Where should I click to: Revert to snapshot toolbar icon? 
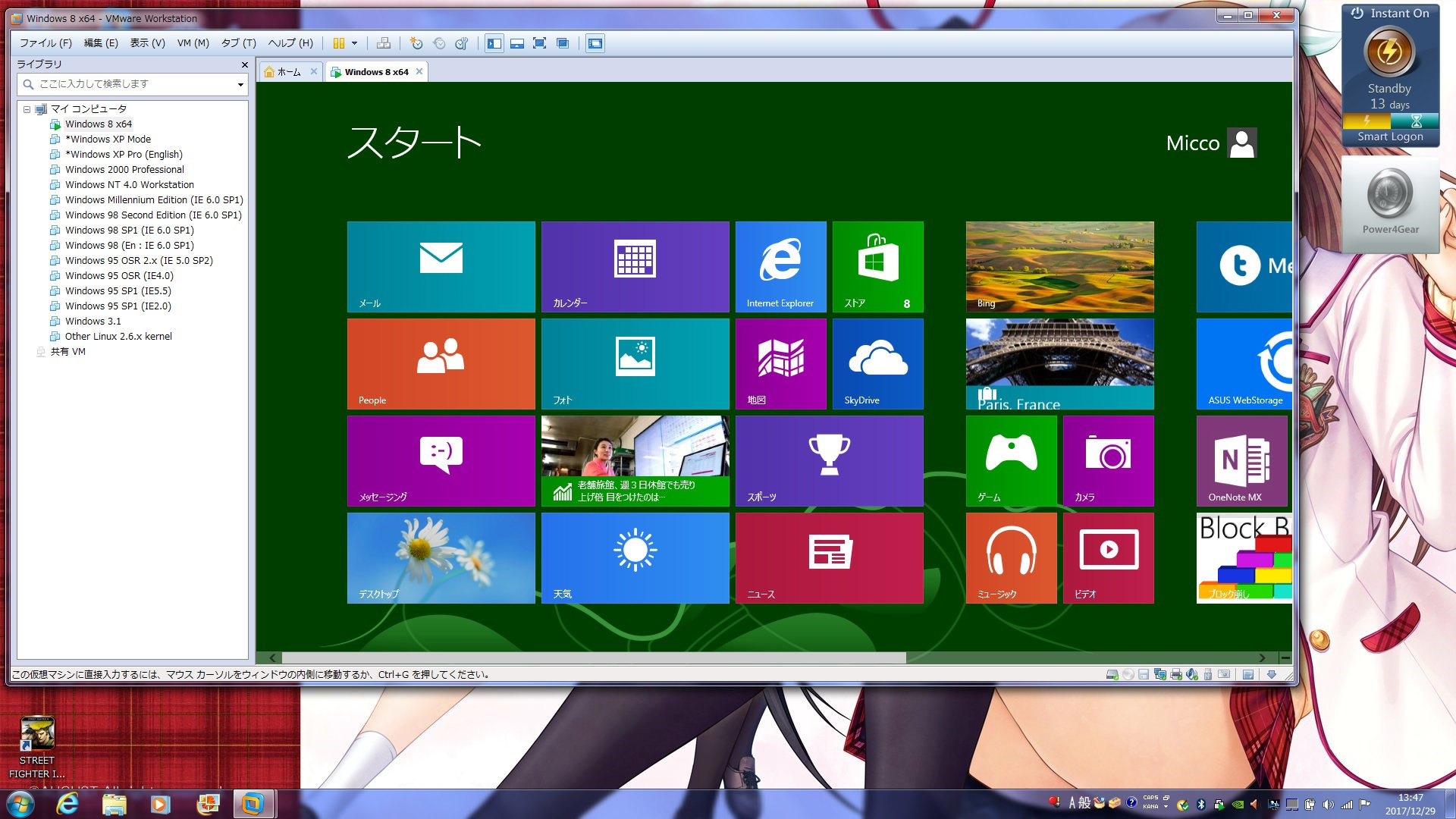click(439, 43)
